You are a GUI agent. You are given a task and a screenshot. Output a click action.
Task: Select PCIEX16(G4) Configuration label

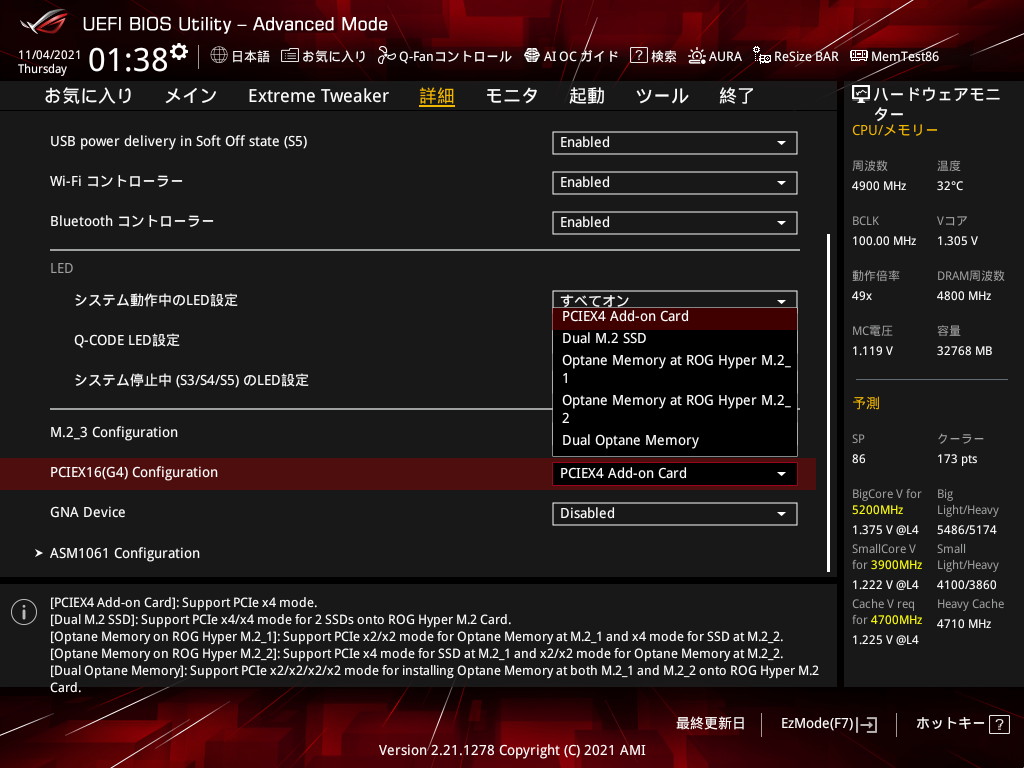click(134, 473)
